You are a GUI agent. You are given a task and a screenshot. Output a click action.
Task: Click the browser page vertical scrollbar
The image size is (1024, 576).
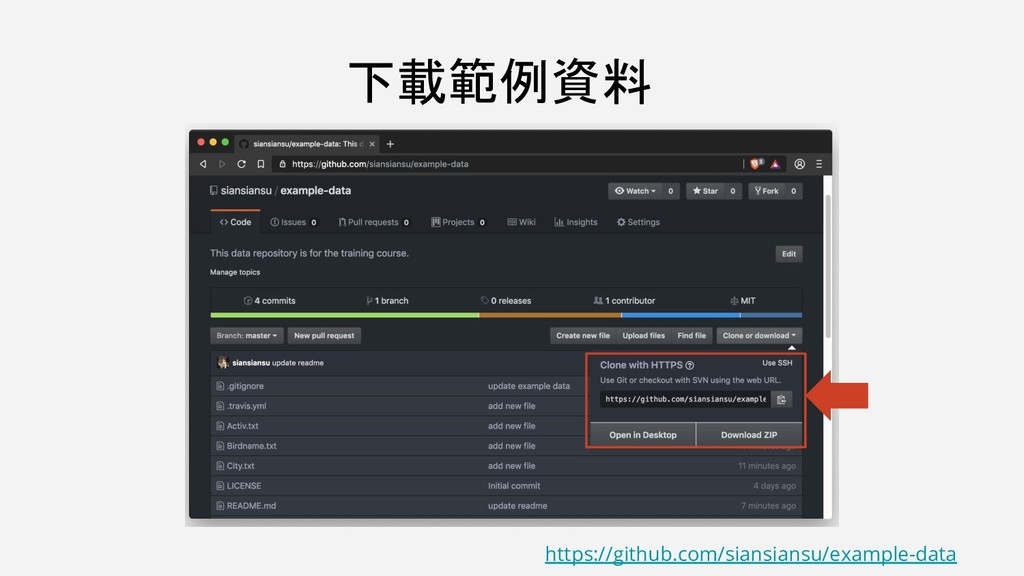pos(827,266)
